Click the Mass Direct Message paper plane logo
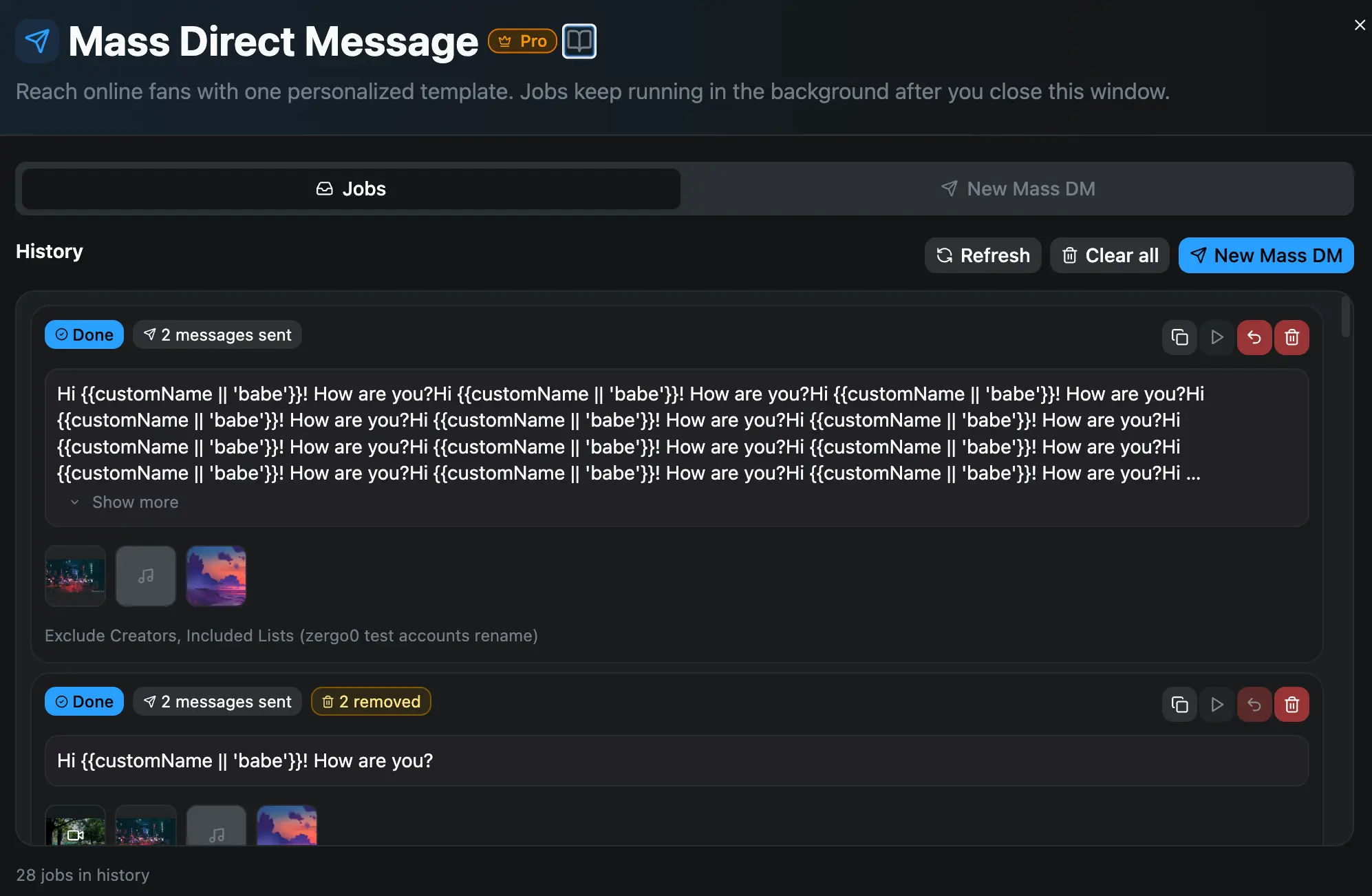The image size is (1372, 896). [x=36, y=41]
